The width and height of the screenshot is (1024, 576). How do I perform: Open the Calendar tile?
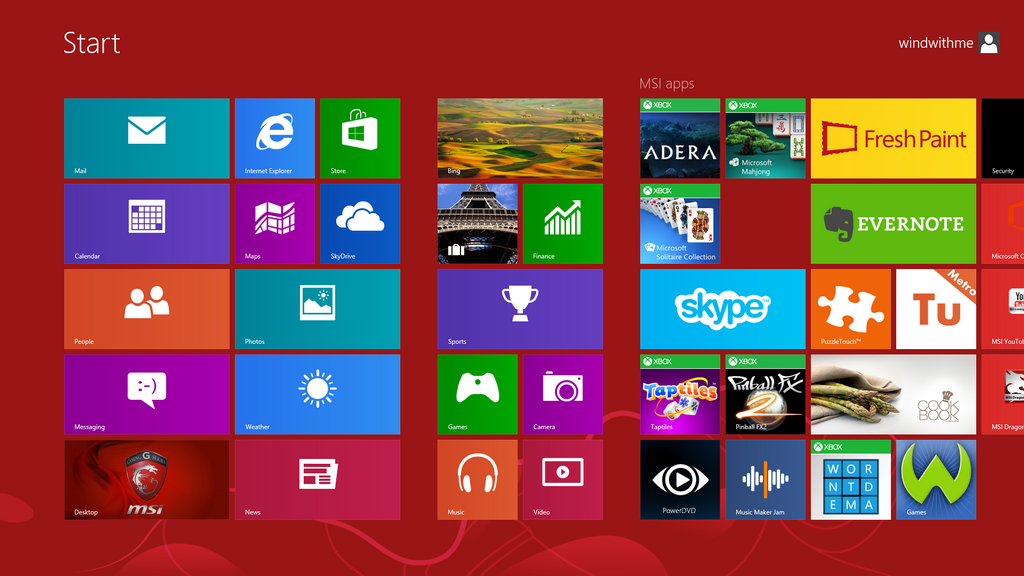[x=147, y=224]
